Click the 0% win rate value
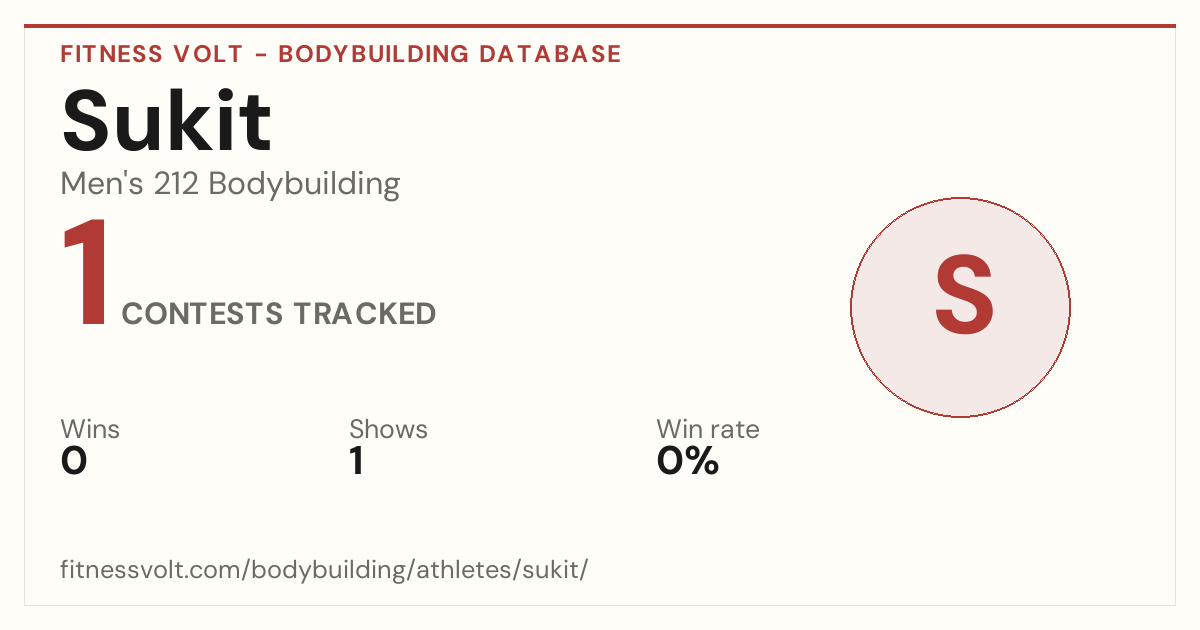 [688, 461]
